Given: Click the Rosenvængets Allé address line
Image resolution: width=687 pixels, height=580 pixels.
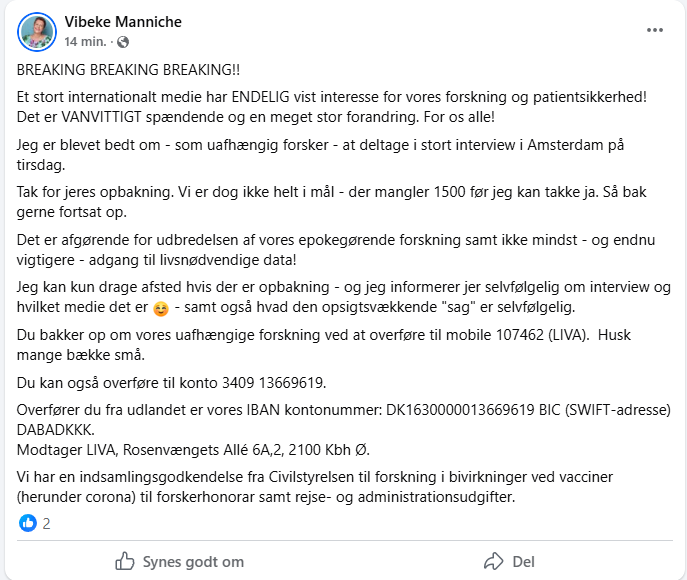Looking at the screenshot, I should 193,450.
